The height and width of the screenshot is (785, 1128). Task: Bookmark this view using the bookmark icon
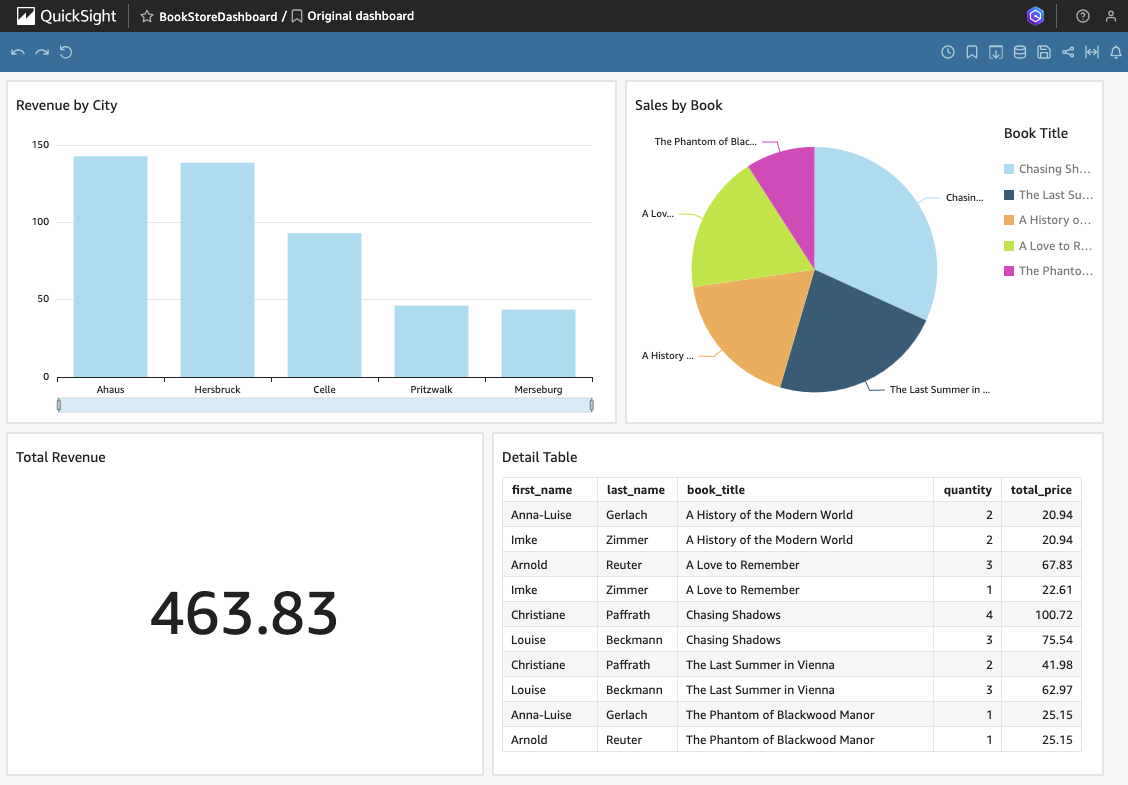[972, 51]
